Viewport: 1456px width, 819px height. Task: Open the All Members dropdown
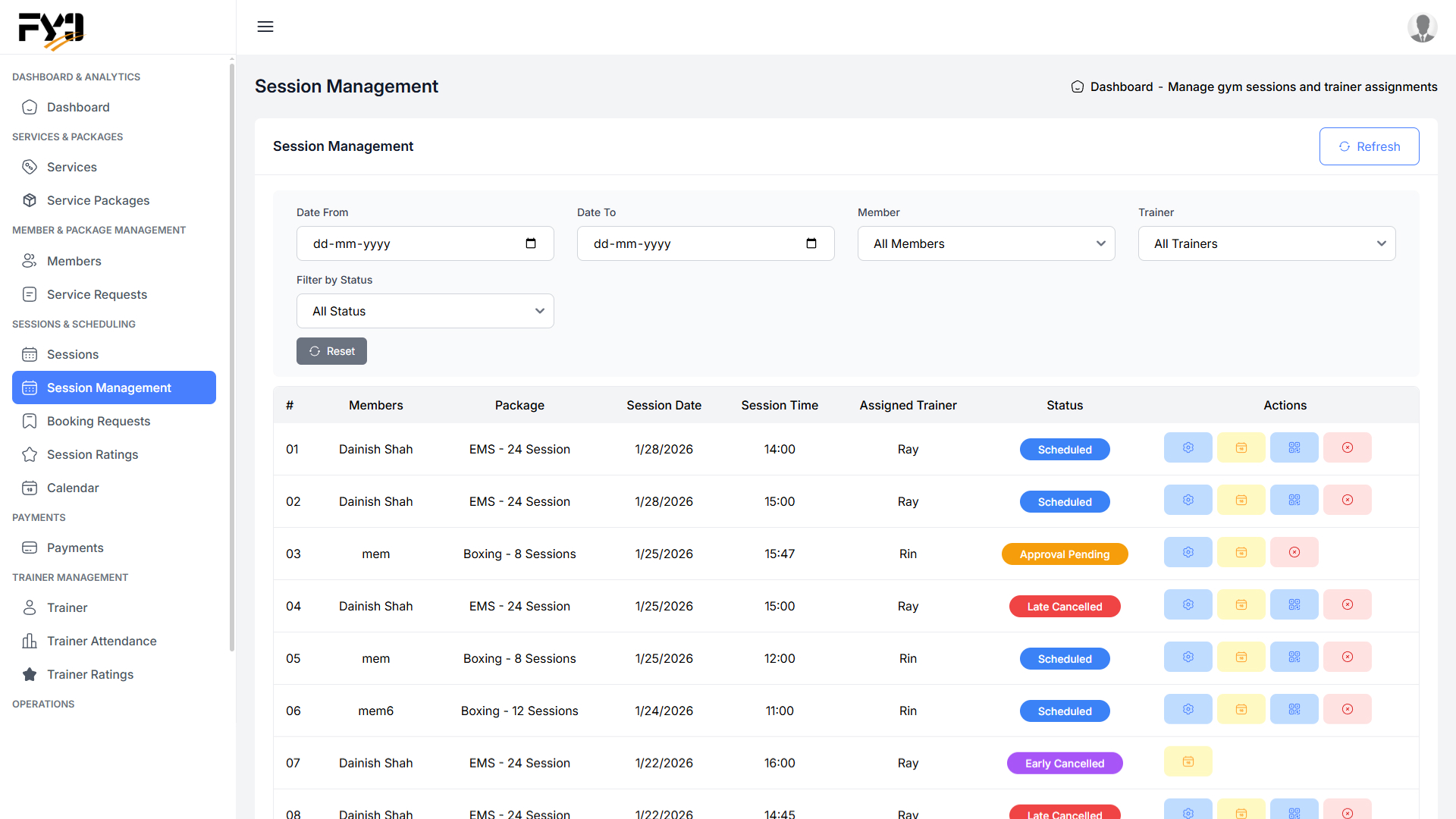(985, 243)
